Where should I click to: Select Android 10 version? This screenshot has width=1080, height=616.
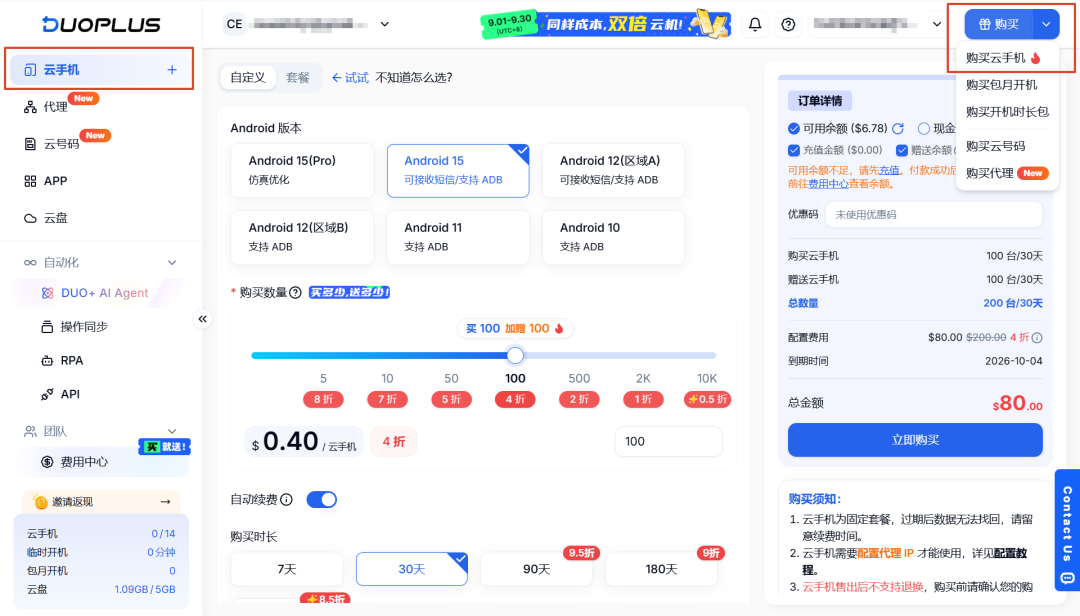click(614, 237)
